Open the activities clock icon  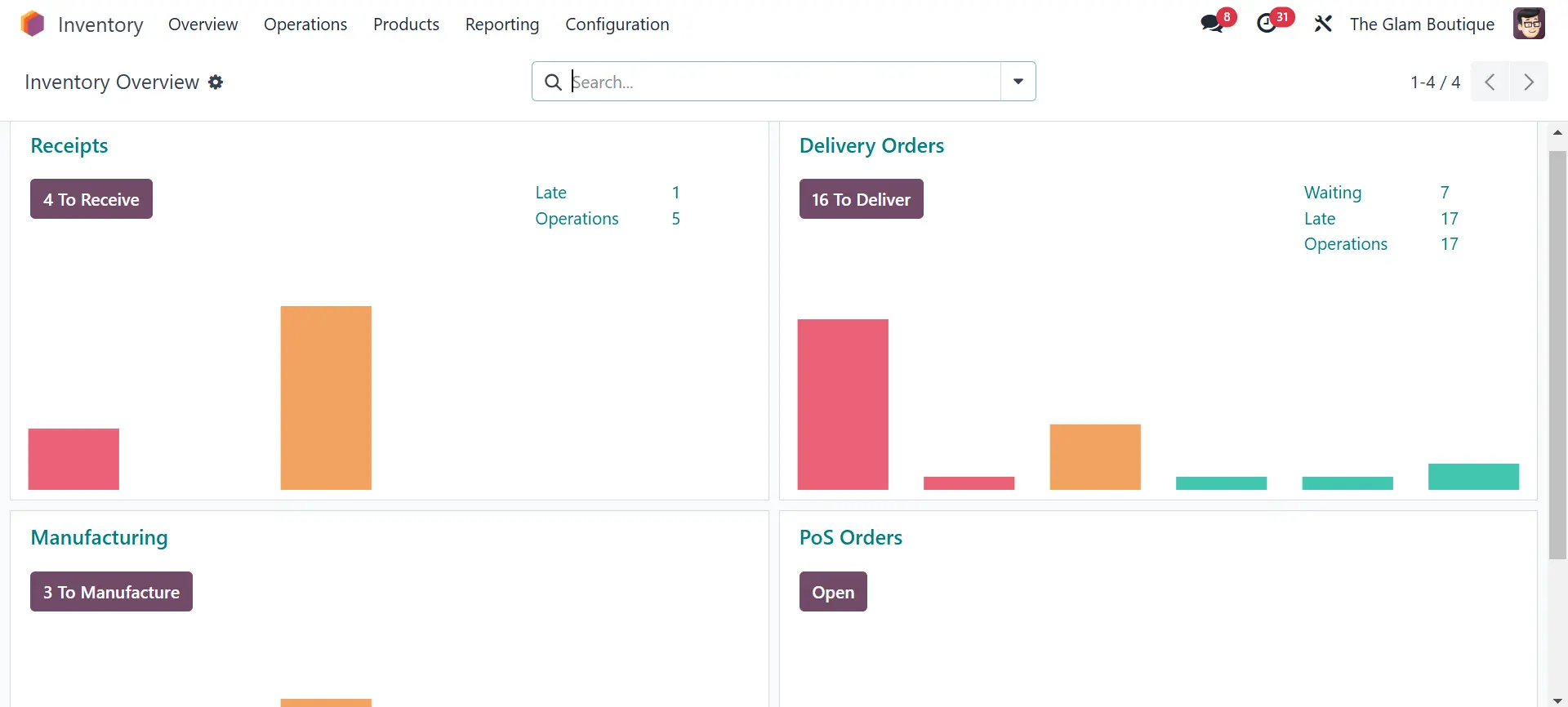tap(1267, 24)
